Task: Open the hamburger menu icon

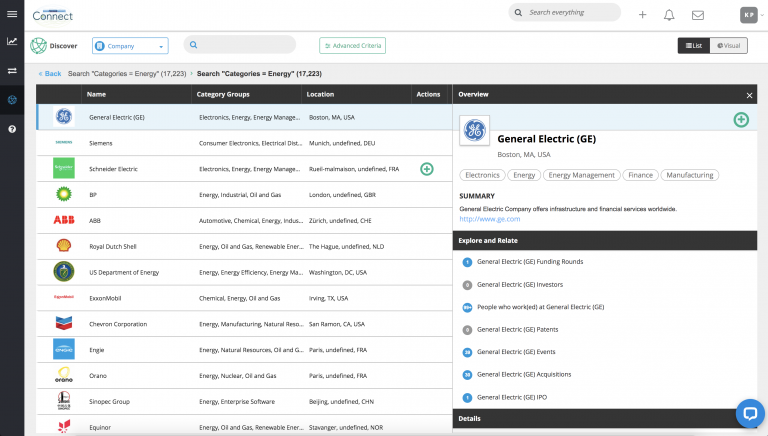Action: click(12, 14)
